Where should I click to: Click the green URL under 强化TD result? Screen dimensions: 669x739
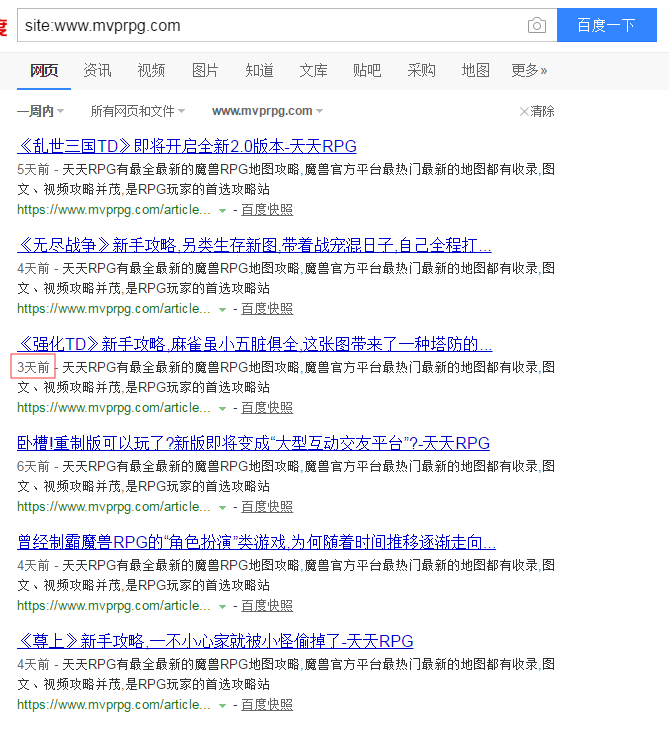(114, 408)
